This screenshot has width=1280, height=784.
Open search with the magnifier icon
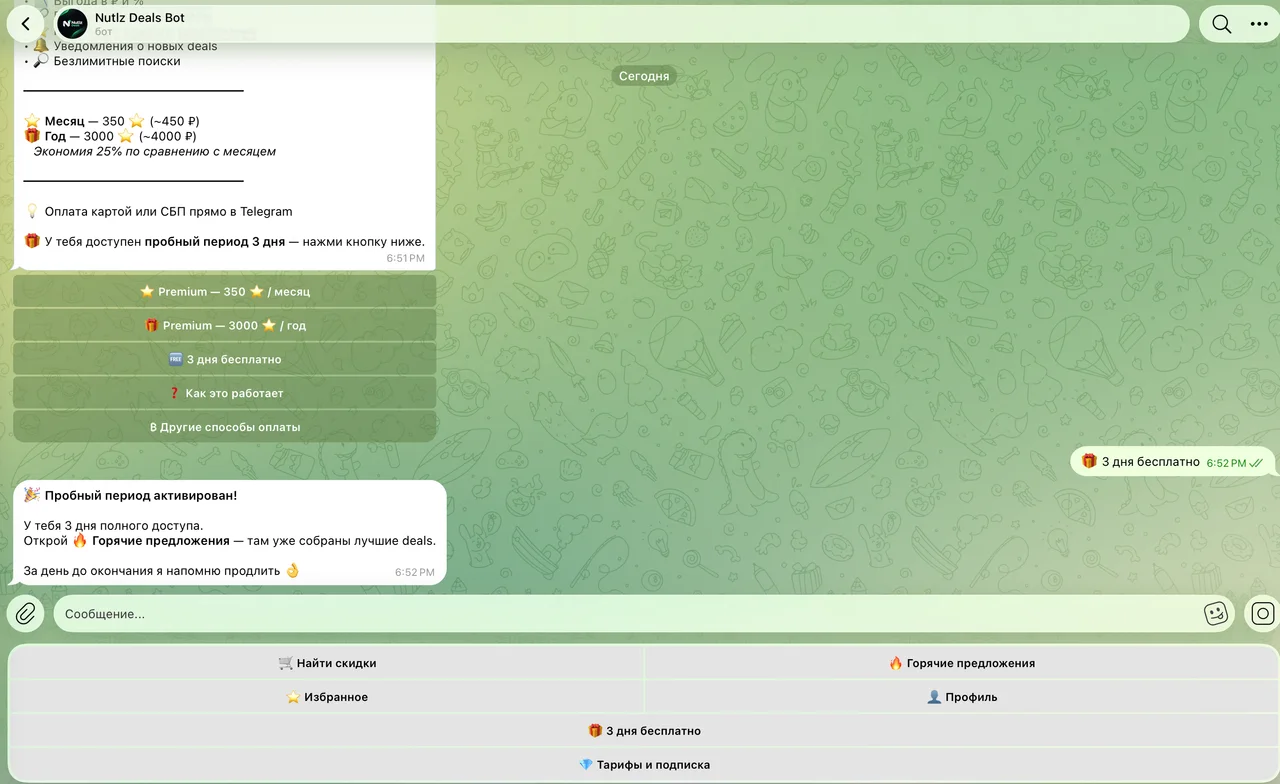(x=1221, y=24)
